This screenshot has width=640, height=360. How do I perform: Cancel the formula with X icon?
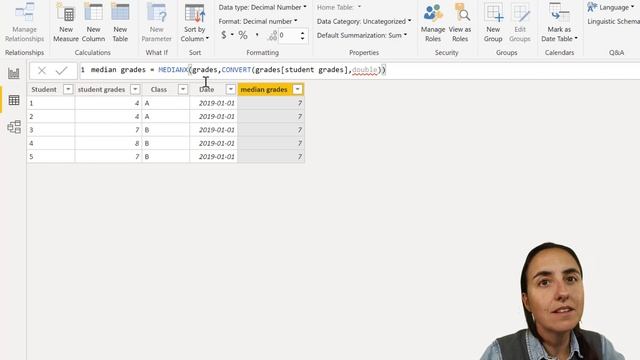tap(42, 71)
